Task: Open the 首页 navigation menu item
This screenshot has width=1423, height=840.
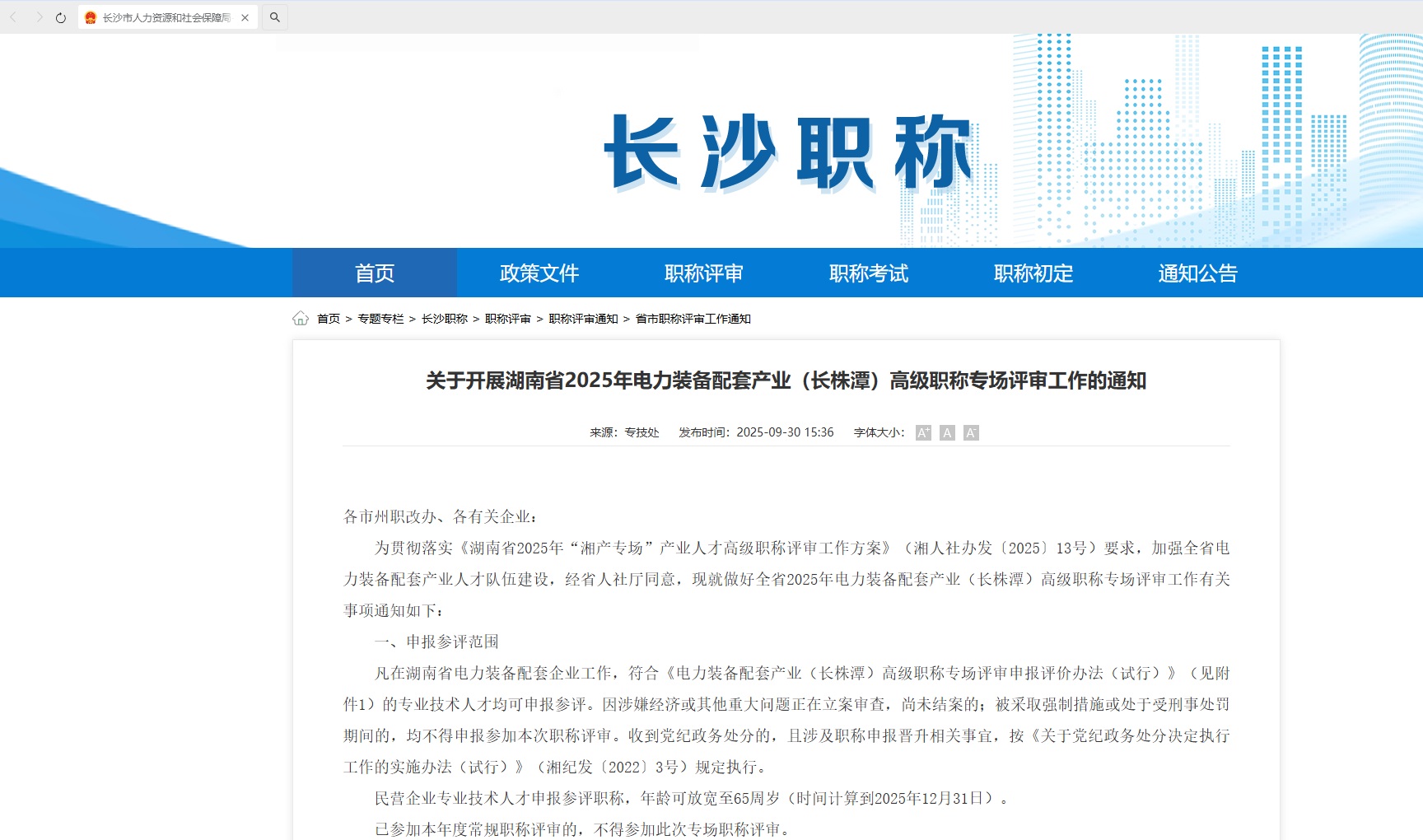Action: (x=375, y=273)
